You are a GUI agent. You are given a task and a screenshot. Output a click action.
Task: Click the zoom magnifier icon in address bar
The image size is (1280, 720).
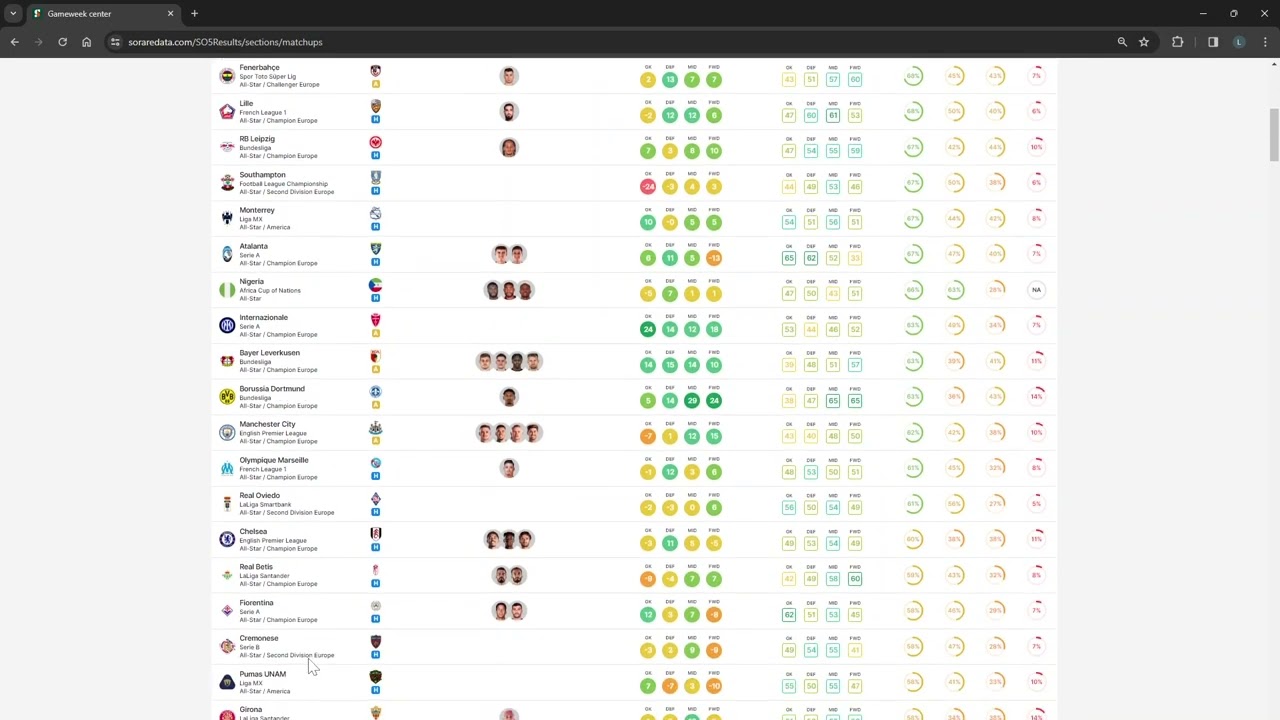tap(1122, 42)
